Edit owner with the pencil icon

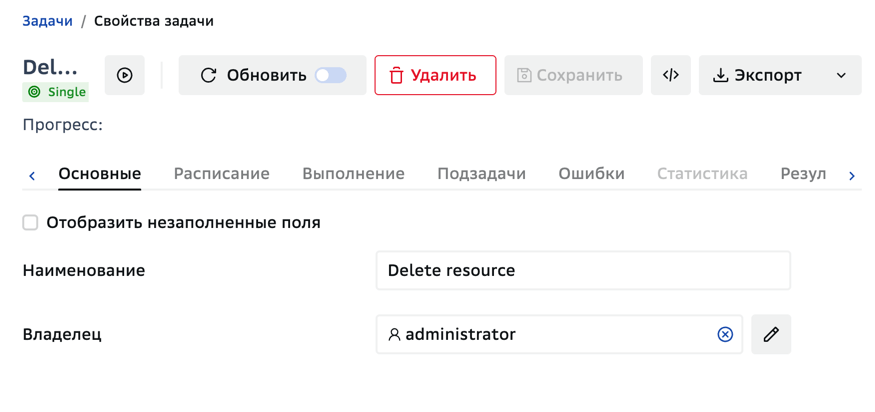[x=771, y=334]
